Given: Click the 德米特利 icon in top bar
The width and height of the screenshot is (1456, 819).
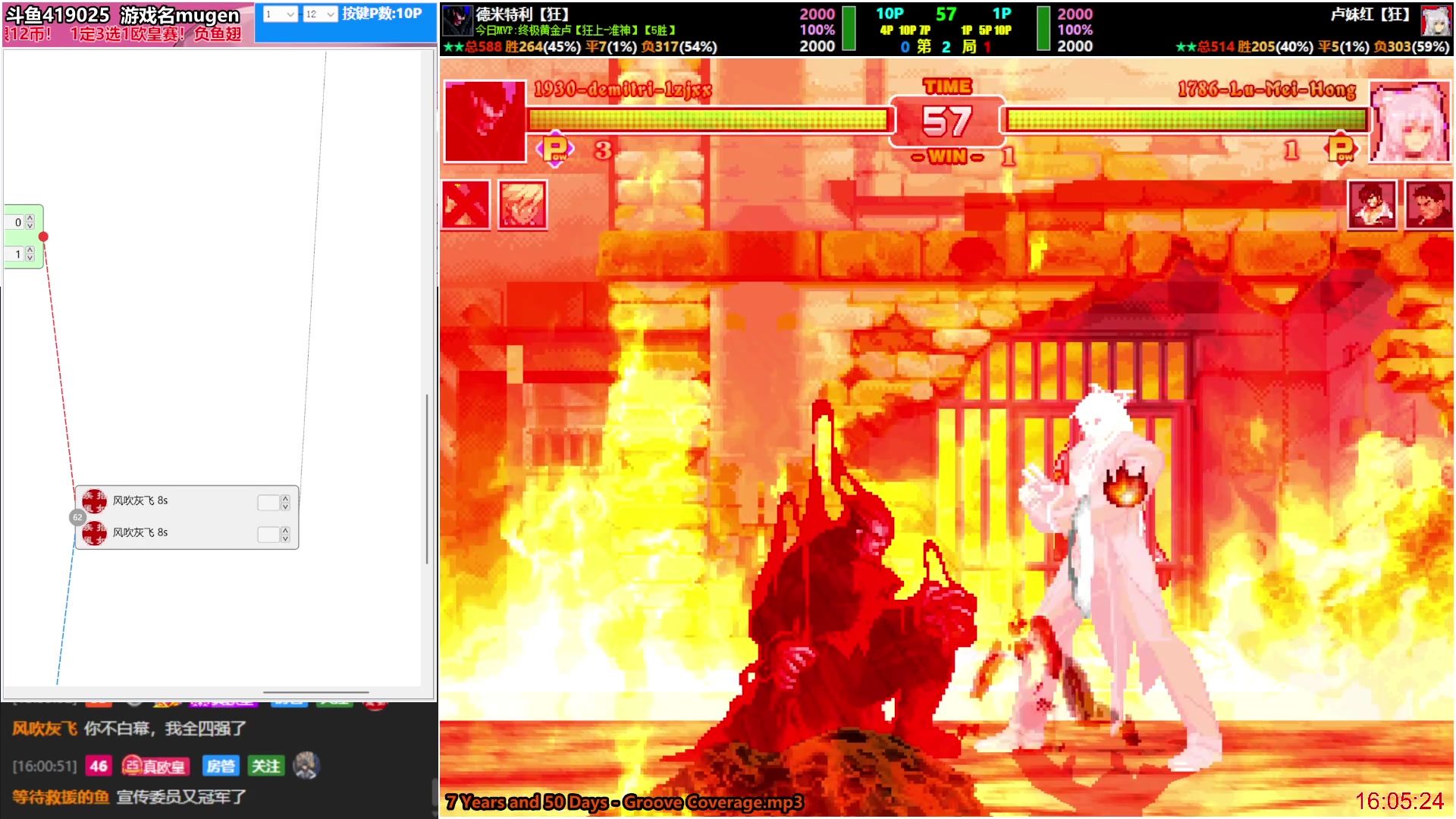Looking at the screenshot, I should [457, 20].
